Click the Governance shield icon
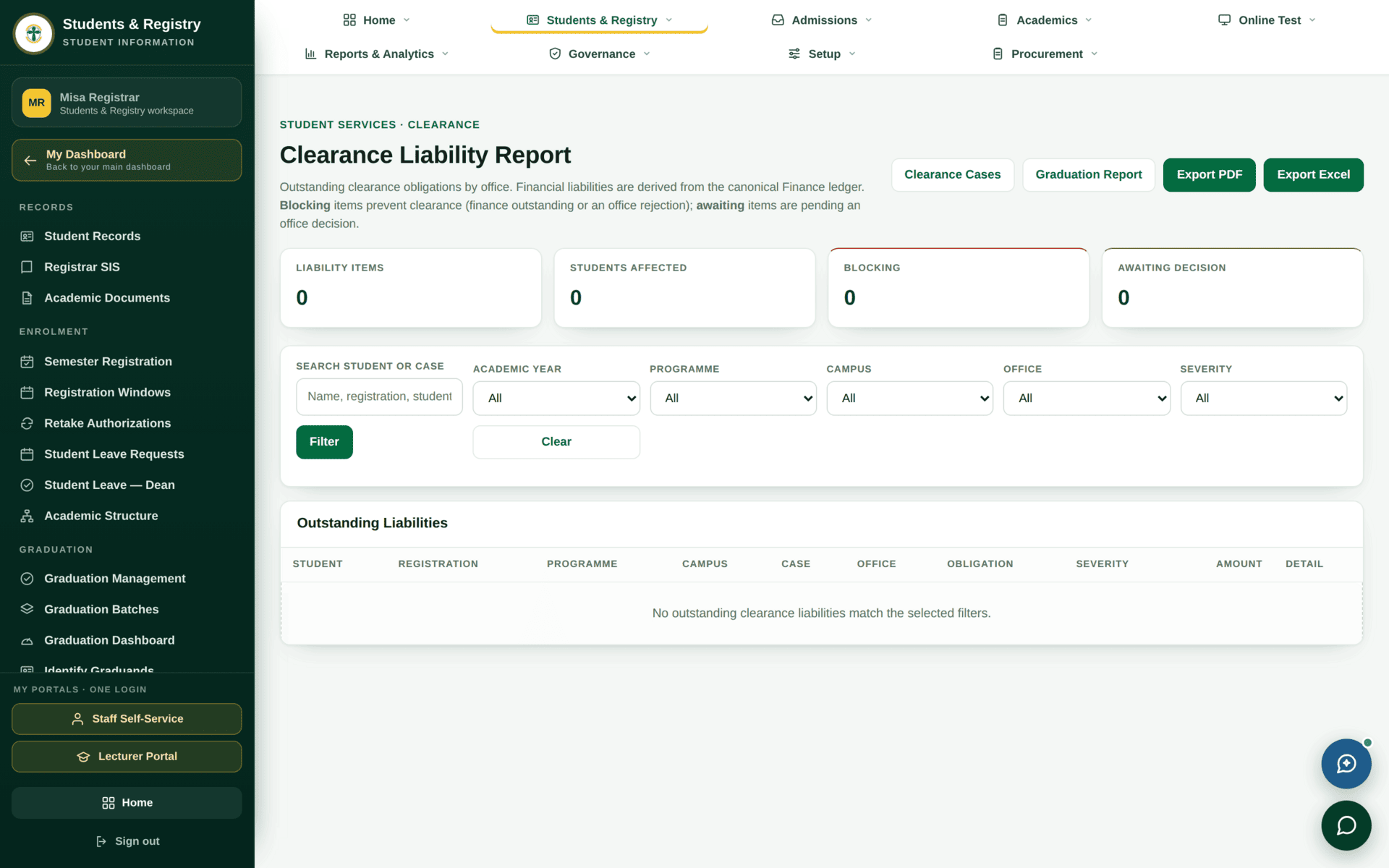The height and width of the screenshot is (868, 1389). point(555,54)
